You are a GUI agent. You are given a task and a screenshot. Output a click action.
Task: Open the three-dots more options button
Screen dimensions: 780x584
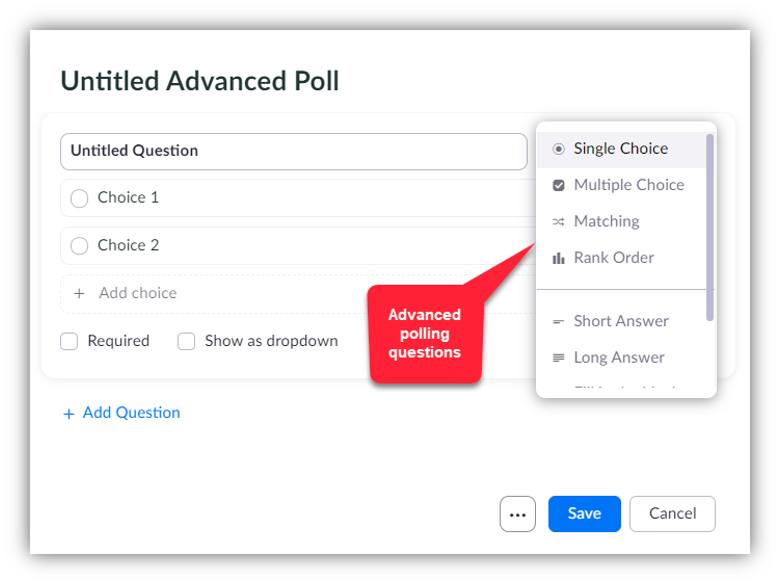click(517, 514)
